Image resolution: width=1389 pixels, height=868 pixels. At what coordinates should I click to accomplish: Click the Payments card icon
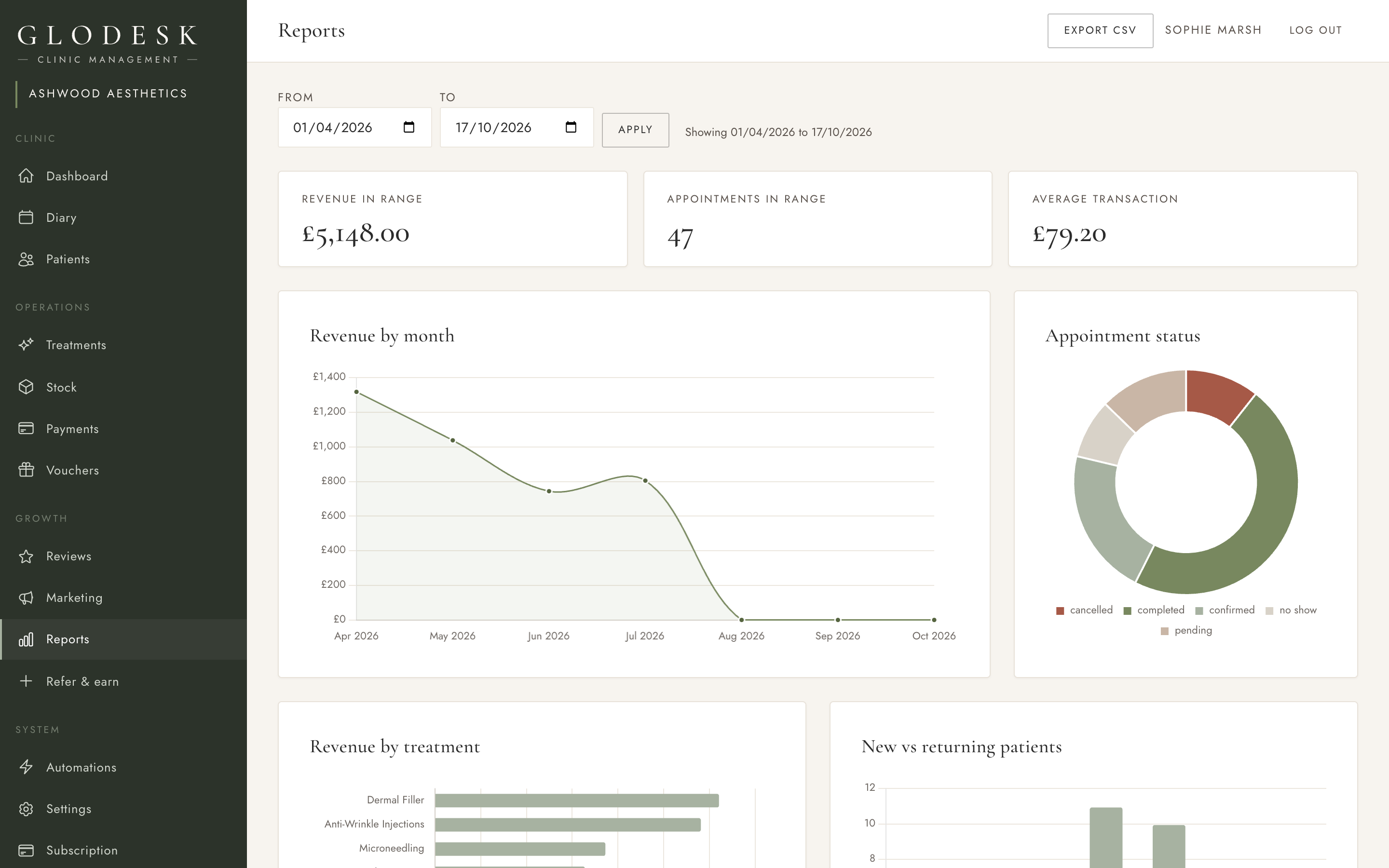(26, 429)
